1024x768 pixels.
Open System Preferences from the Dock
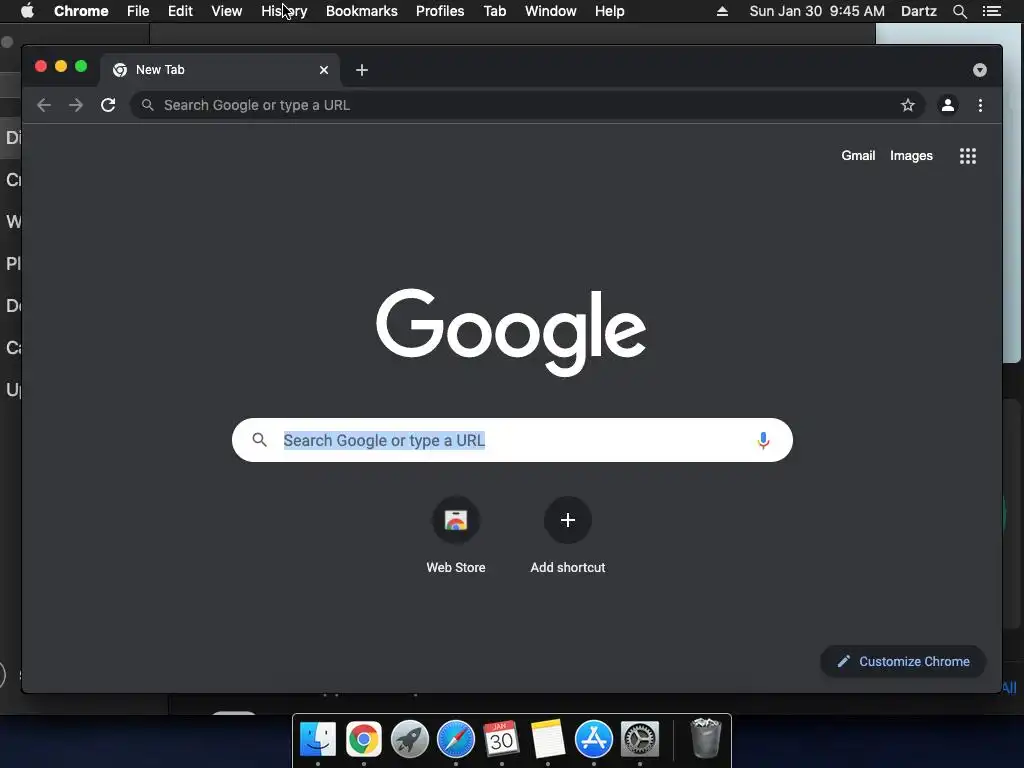[639, 739]
